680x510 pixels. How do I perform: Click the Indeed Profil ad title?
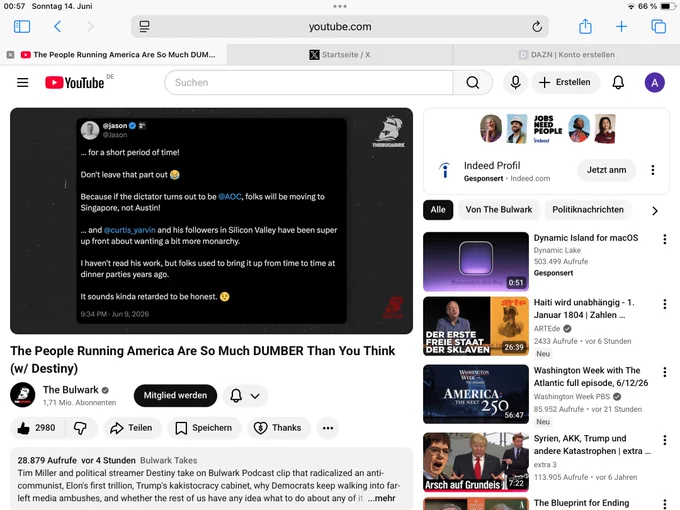click(492, 166)
